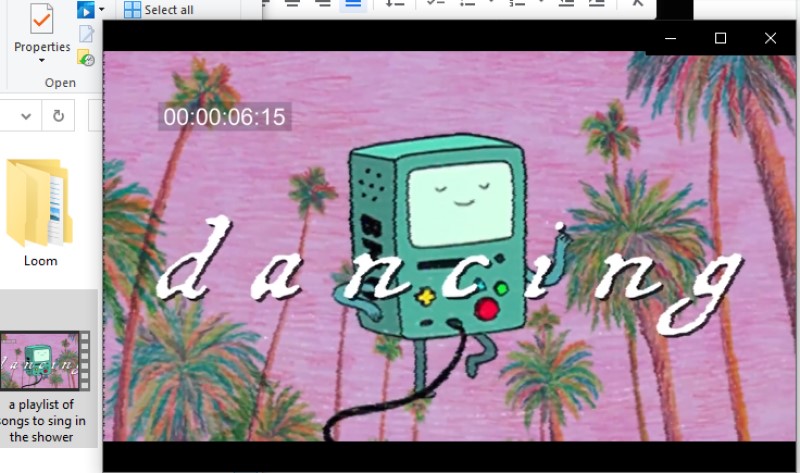The height and width of the screenshot is (473, 800).
Task: Select the Loom folder icon
Action: (x=39, y=203)
